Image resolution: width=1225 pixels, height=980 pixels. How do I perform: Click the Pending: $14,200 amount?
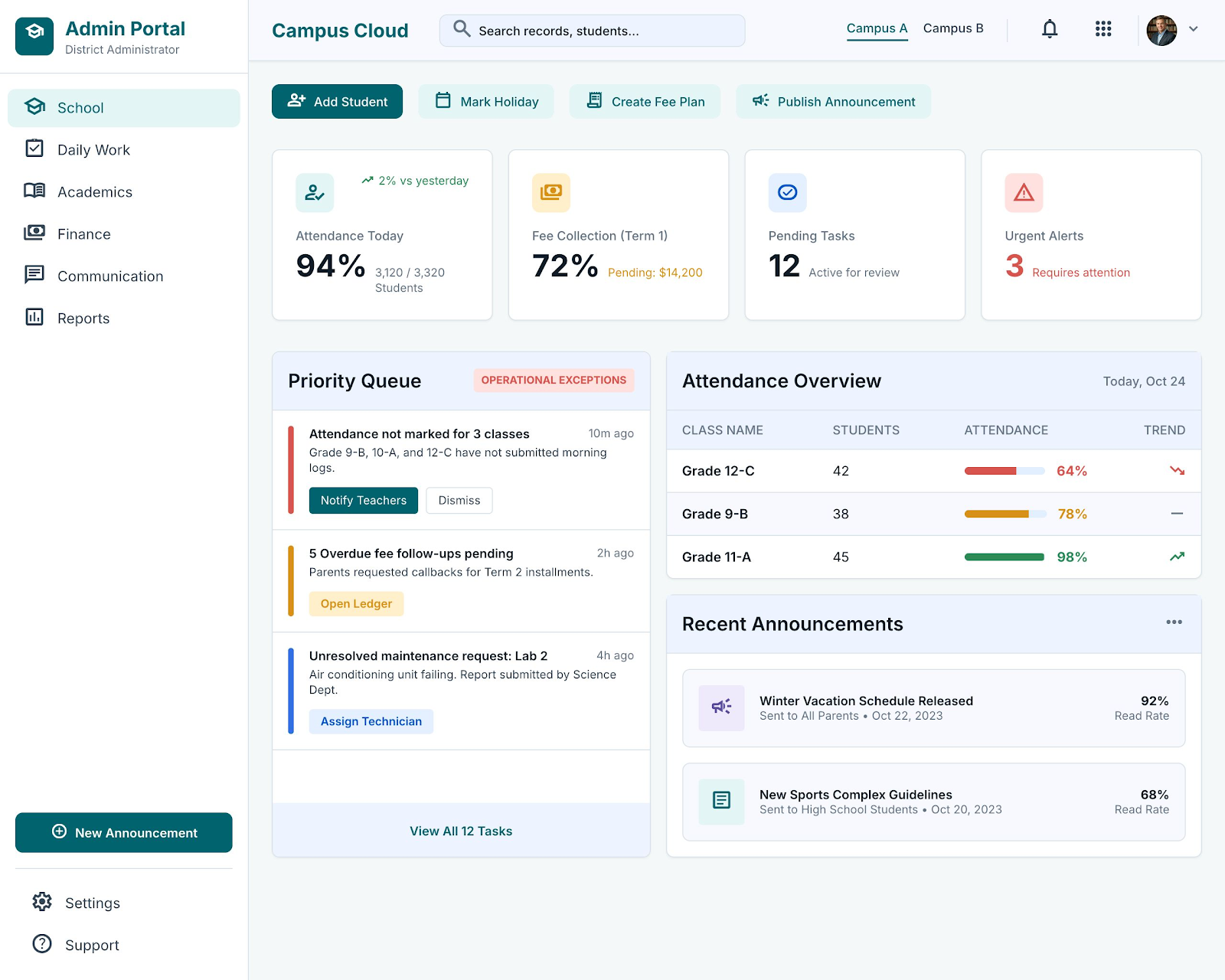[x=655, y=273]
